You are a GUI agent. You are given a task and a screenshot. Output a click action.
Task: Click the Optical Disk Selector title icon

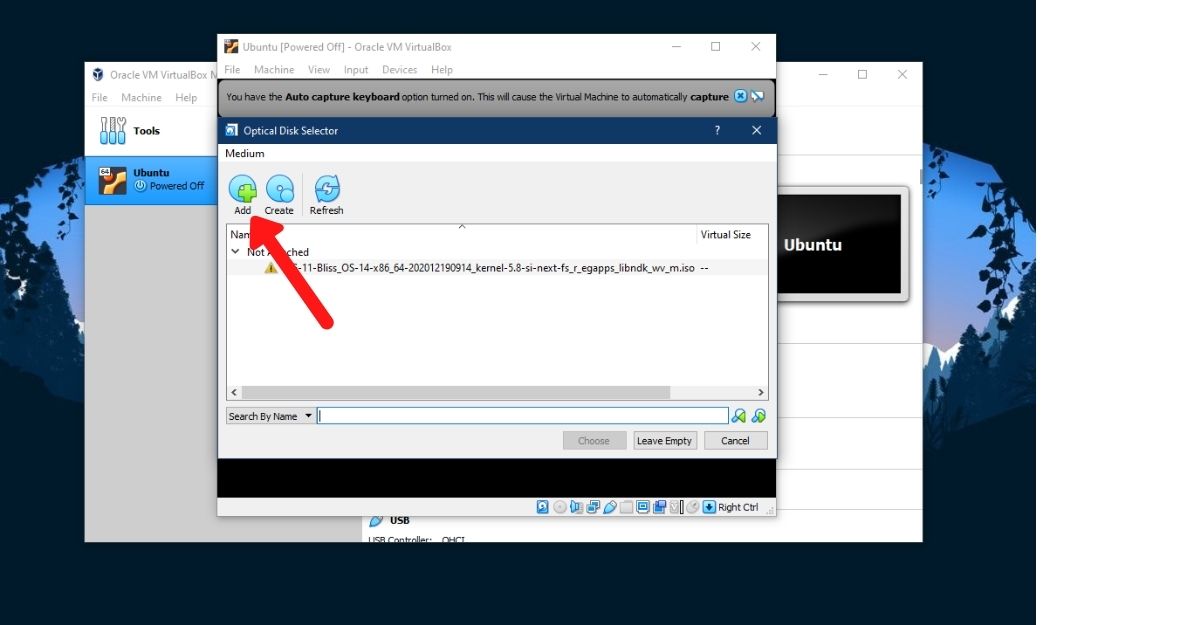click(x=232, y=130)
